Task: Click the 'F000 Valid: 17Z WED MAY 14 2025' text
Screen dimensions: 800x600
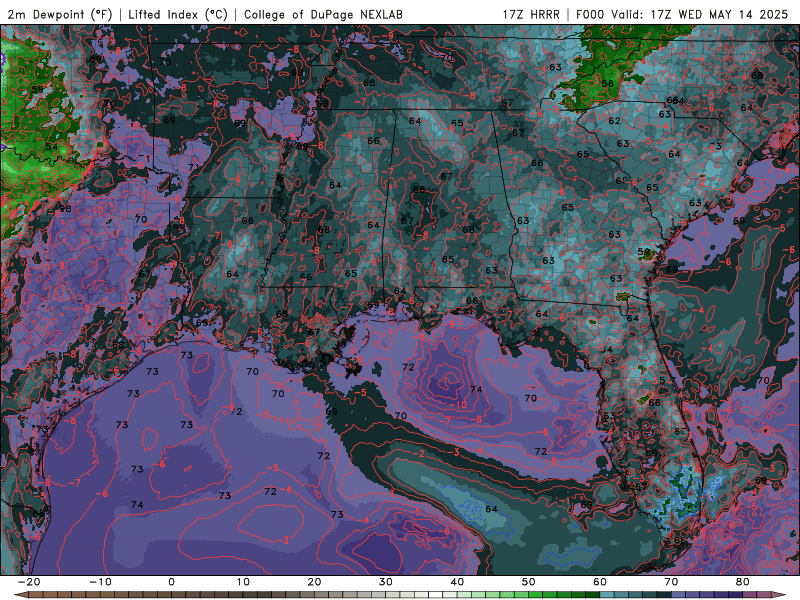Action: click(682, 14)
